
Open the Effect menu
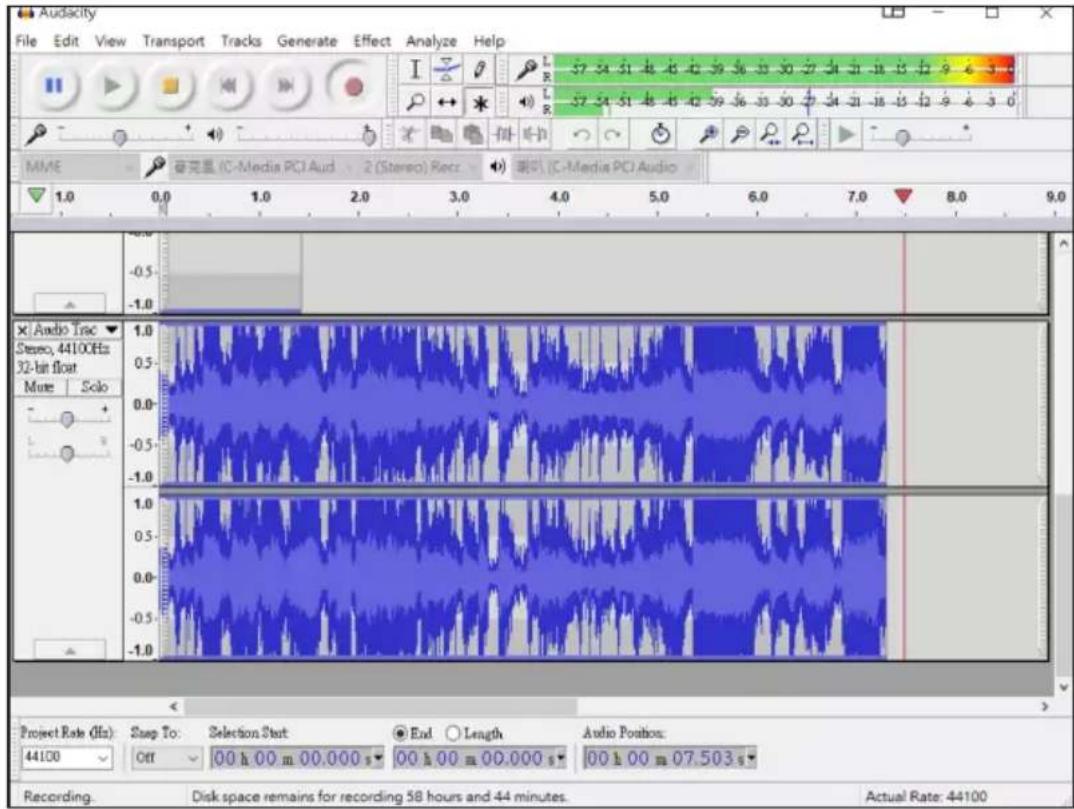pos(372,41)
